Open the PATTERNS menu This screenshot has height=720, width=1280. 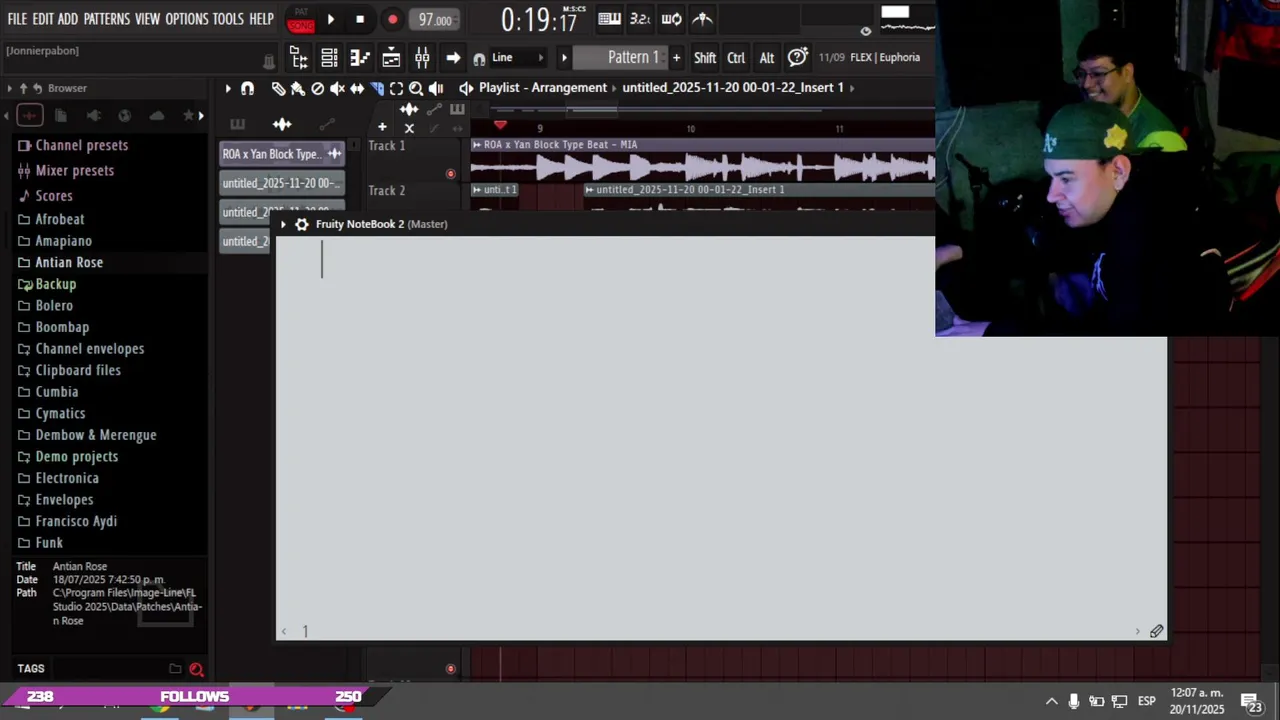pos(106,19)
